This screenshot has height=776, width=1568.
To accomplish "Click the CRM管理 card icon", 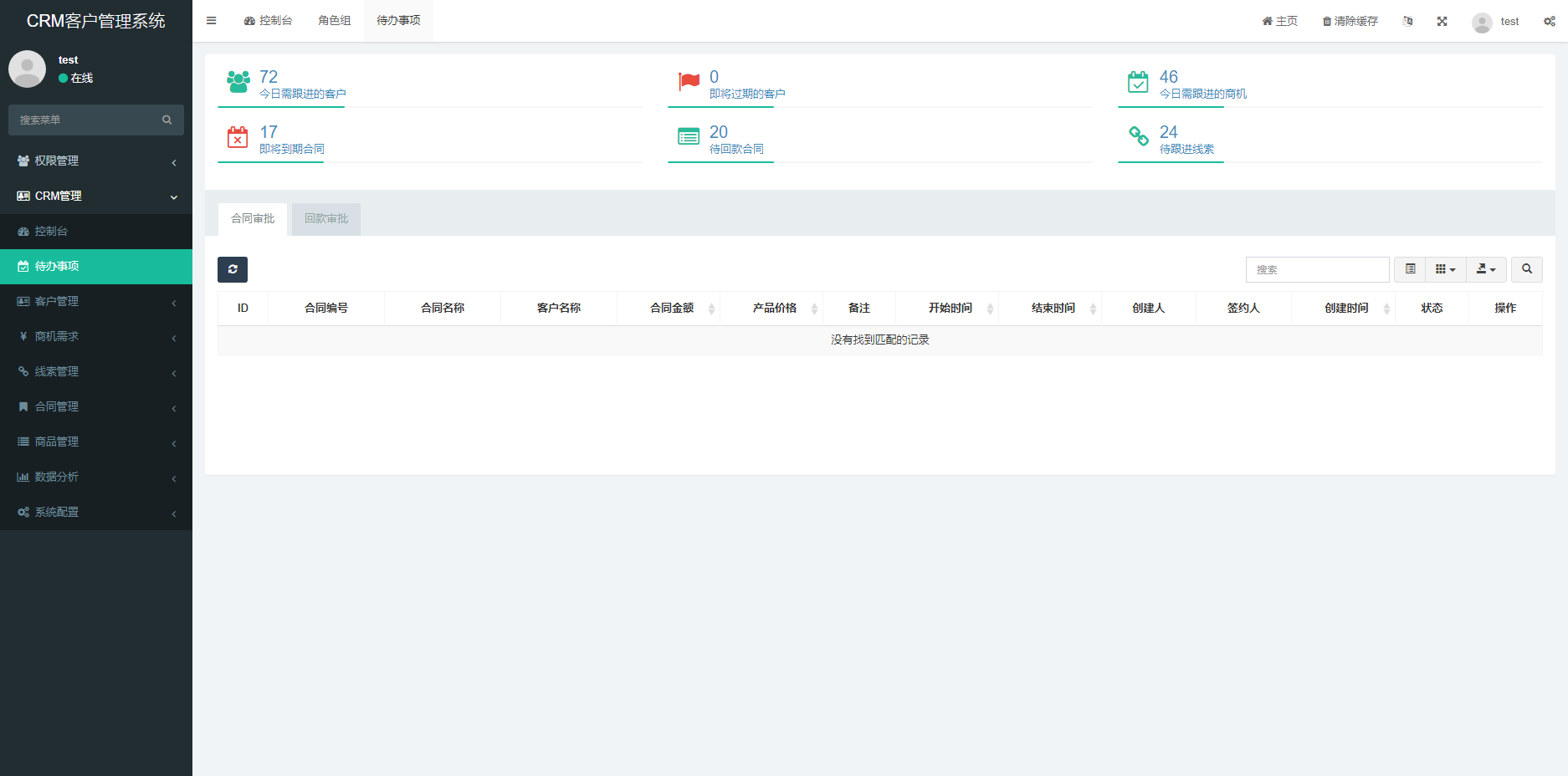I will click(23, 196).
